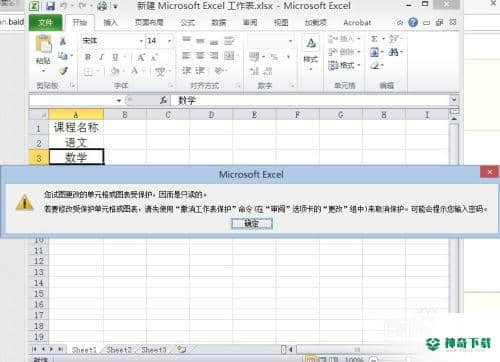Expand the formula bar
The width and height of the screenshot is (500, 362).
[453, 99]
